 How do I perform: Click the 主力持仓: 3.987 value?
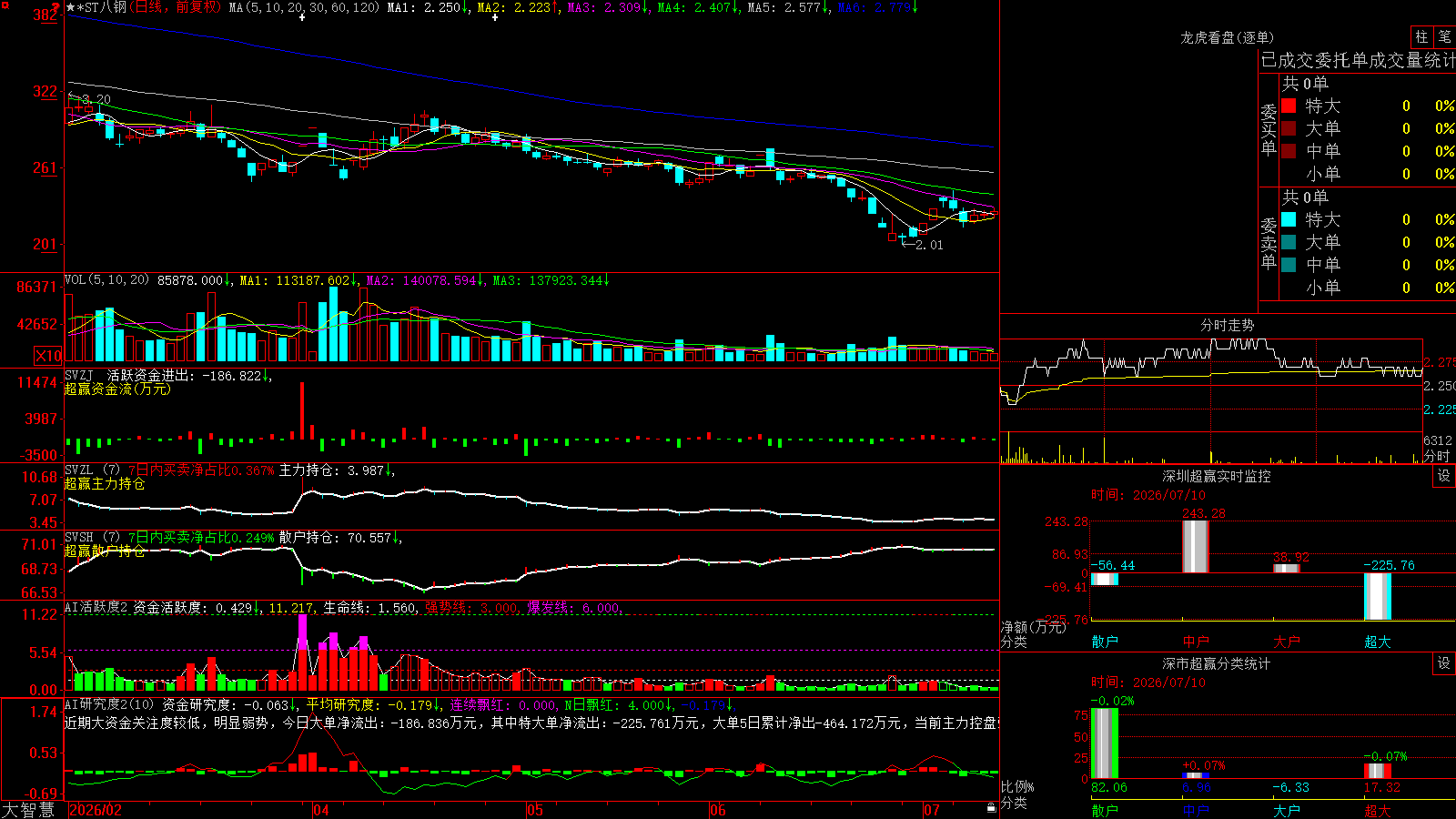coord(337,470)
